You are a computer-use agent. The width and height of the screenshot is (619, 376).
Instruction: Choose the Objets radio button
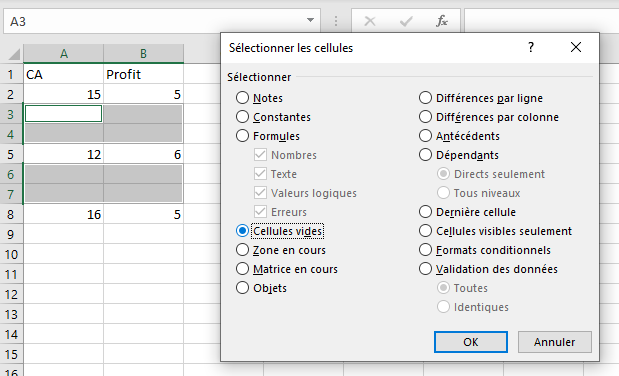coord(242,288)
